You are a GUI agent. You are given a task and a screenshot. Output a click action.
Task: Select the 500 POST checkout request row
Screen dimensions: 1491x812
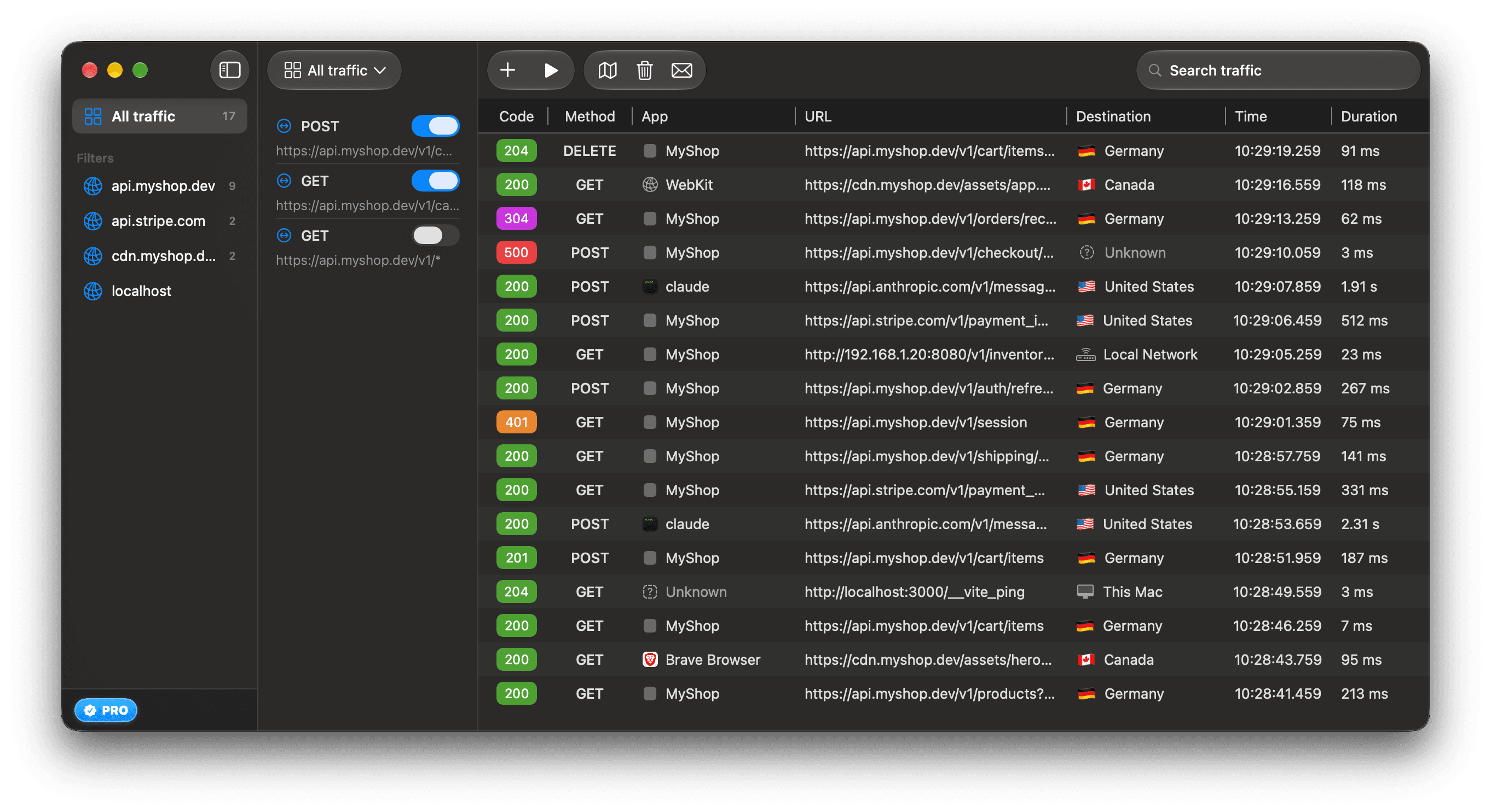click(953, 252)
